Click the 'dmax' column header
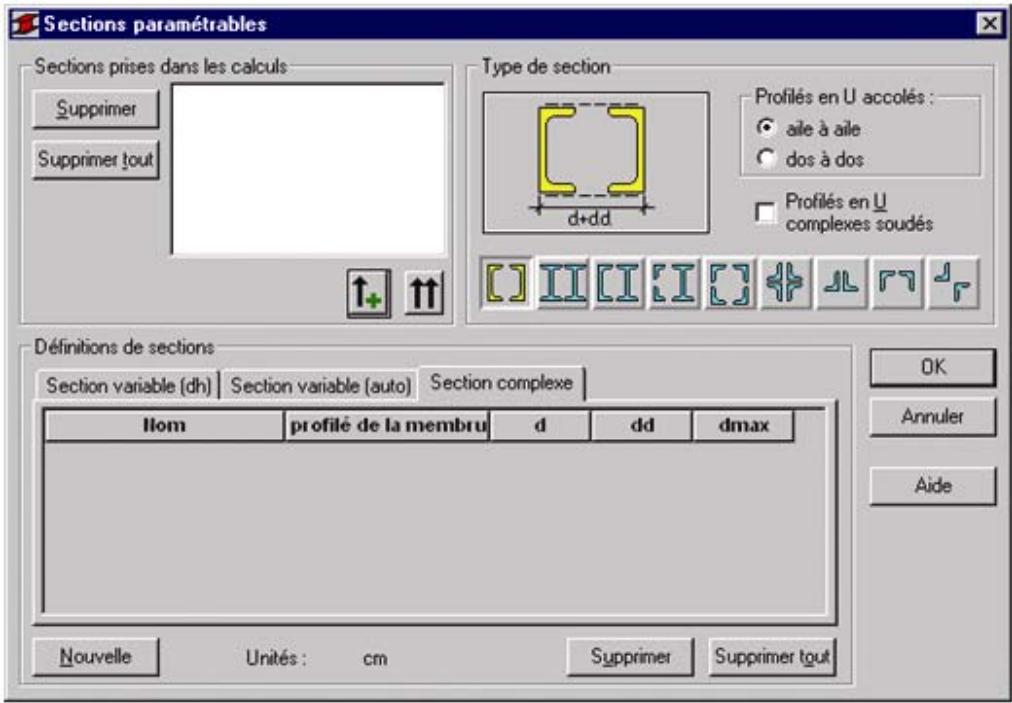The height and width of the screenshot is (703, 1012). [x=743, y=425]
